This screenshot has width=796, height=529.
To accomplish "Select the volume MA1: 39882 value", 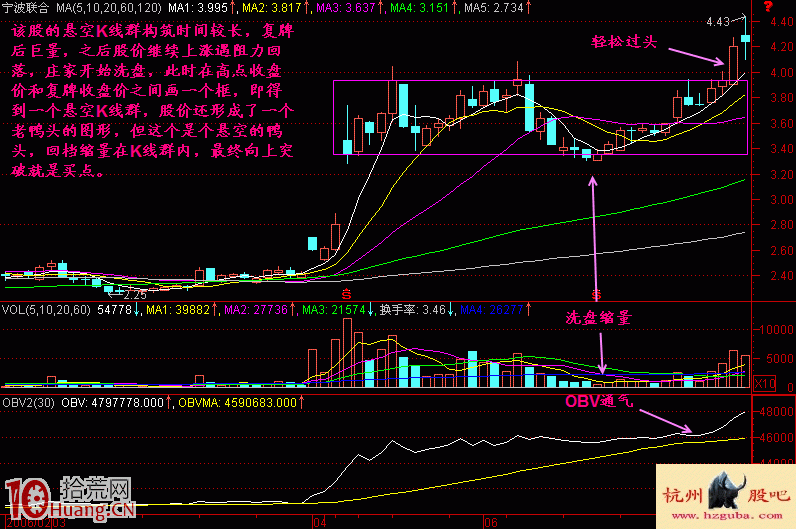I will [178, 309].
